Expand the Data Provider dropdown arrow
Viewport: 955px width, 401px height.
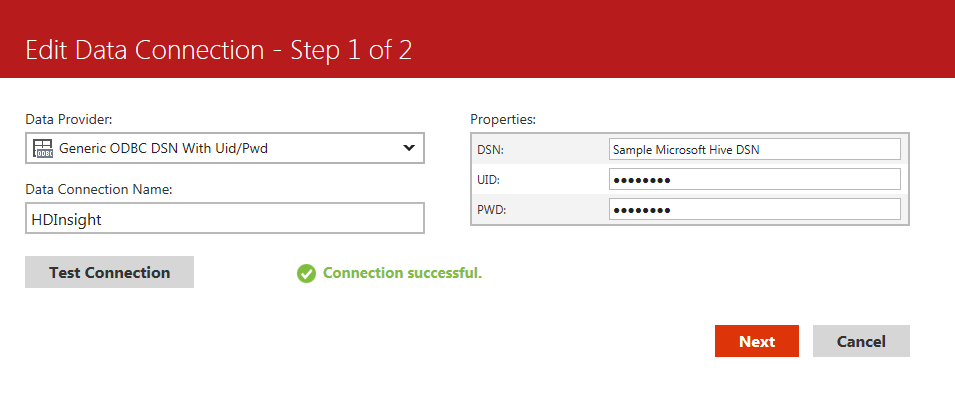[408, 148]
